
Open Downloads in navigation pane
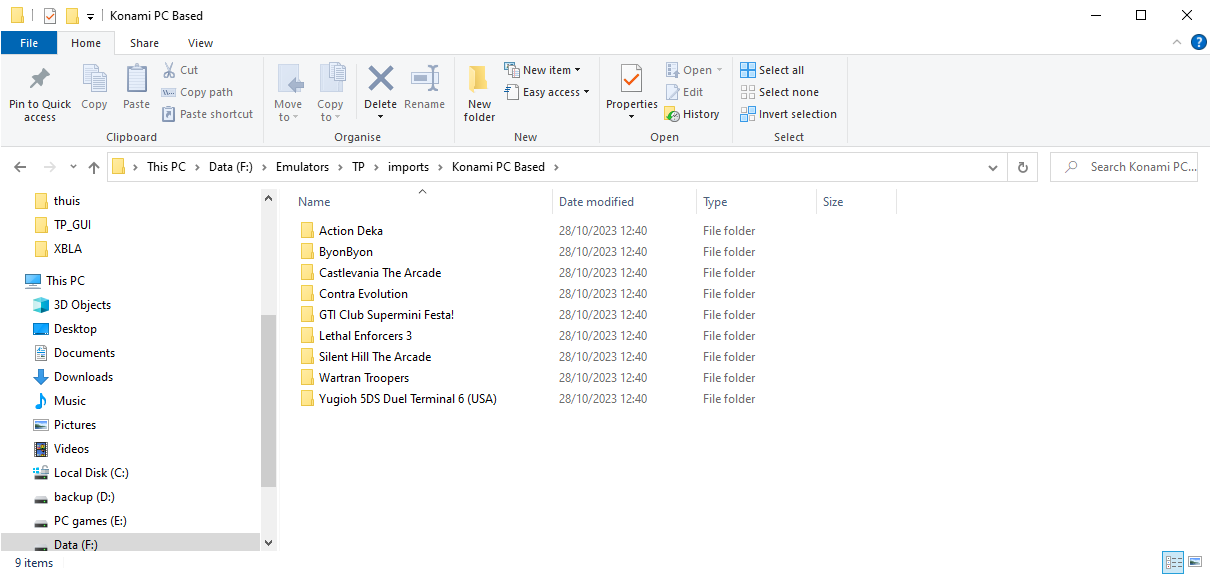pos(83,377)
